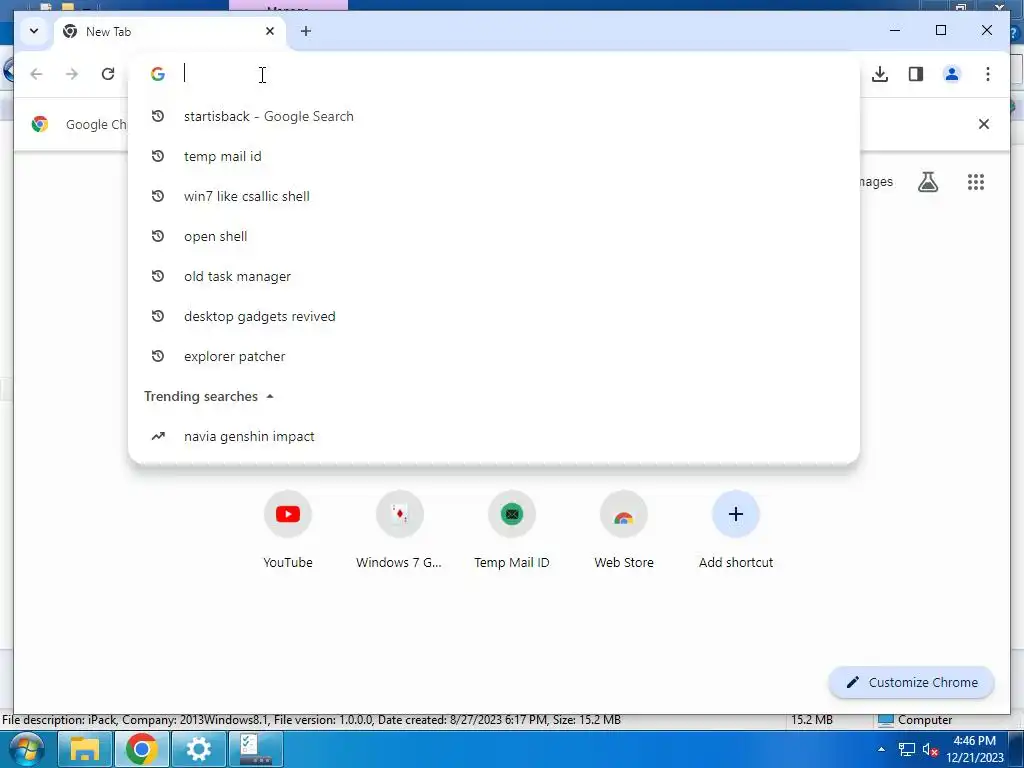This screenshot has width=1024, height=768.
Task: Choose the startisback Google Search suggestion
Action: [x=494, y=116]
